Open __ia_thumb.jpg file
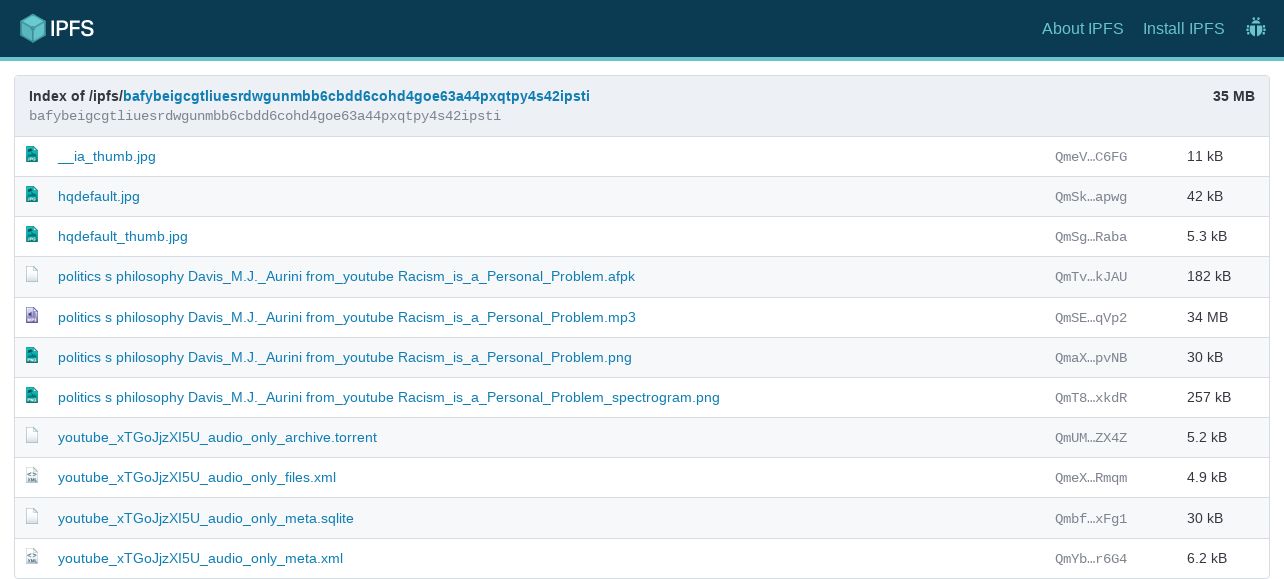Viewport: 1284px width, 579px height. click(107, 156)
